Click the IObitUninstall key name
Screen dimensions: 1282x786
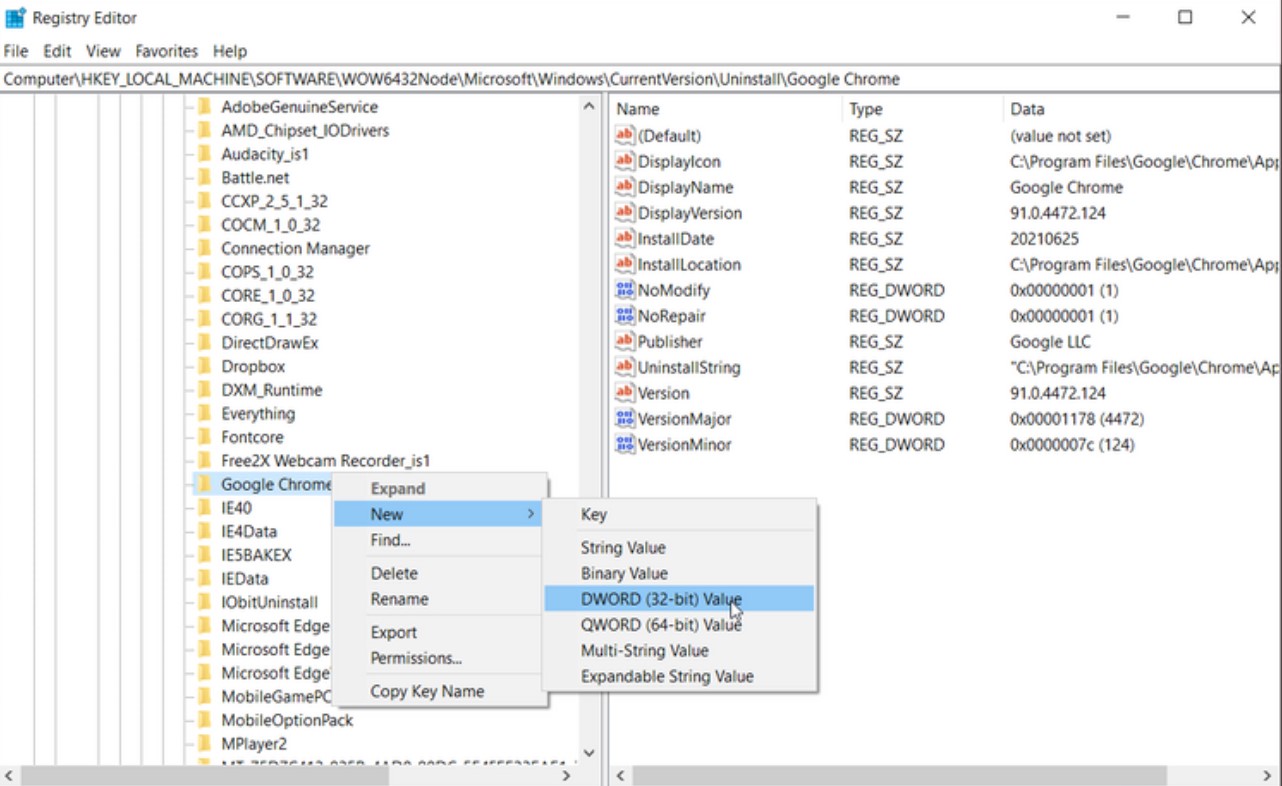(269, 602)
